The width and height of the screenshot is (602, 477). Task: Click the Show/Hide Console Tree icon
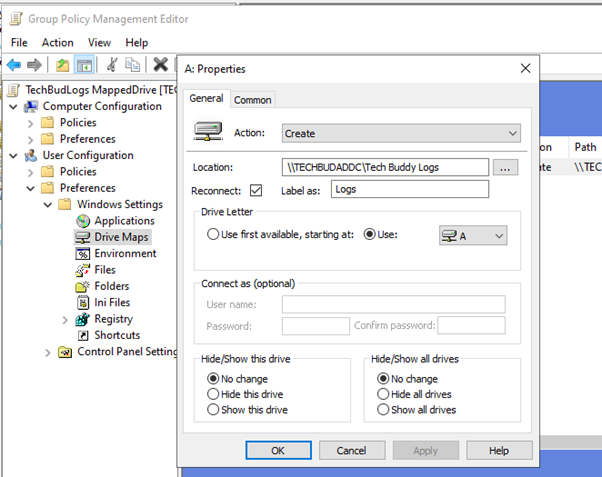click(84, 65)
